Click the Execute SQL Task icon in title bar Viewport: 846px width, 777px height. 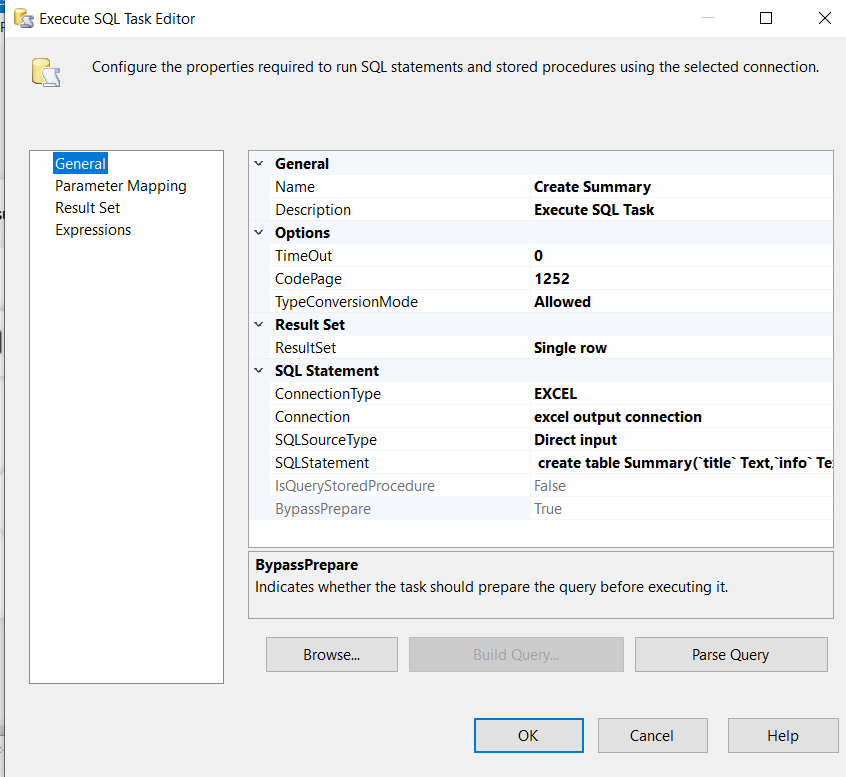pos(22,18)
